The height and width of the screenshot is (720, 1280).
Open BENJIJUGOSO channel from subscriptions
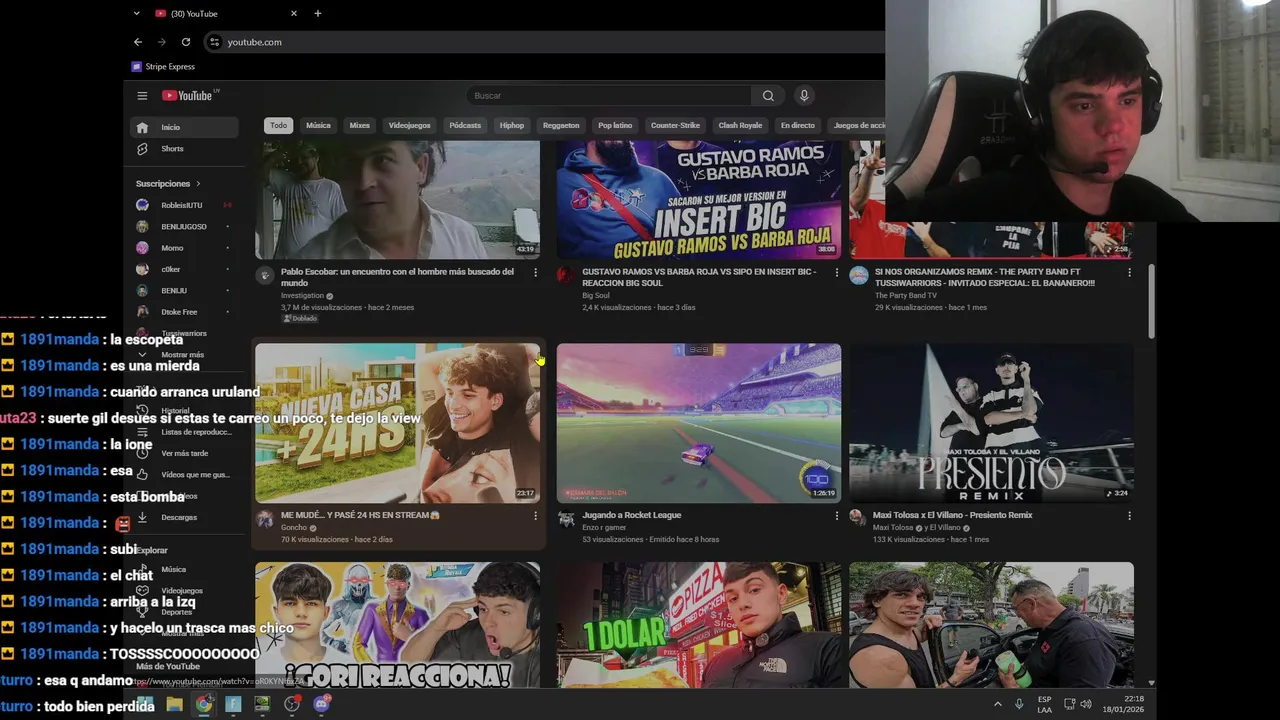183,227
